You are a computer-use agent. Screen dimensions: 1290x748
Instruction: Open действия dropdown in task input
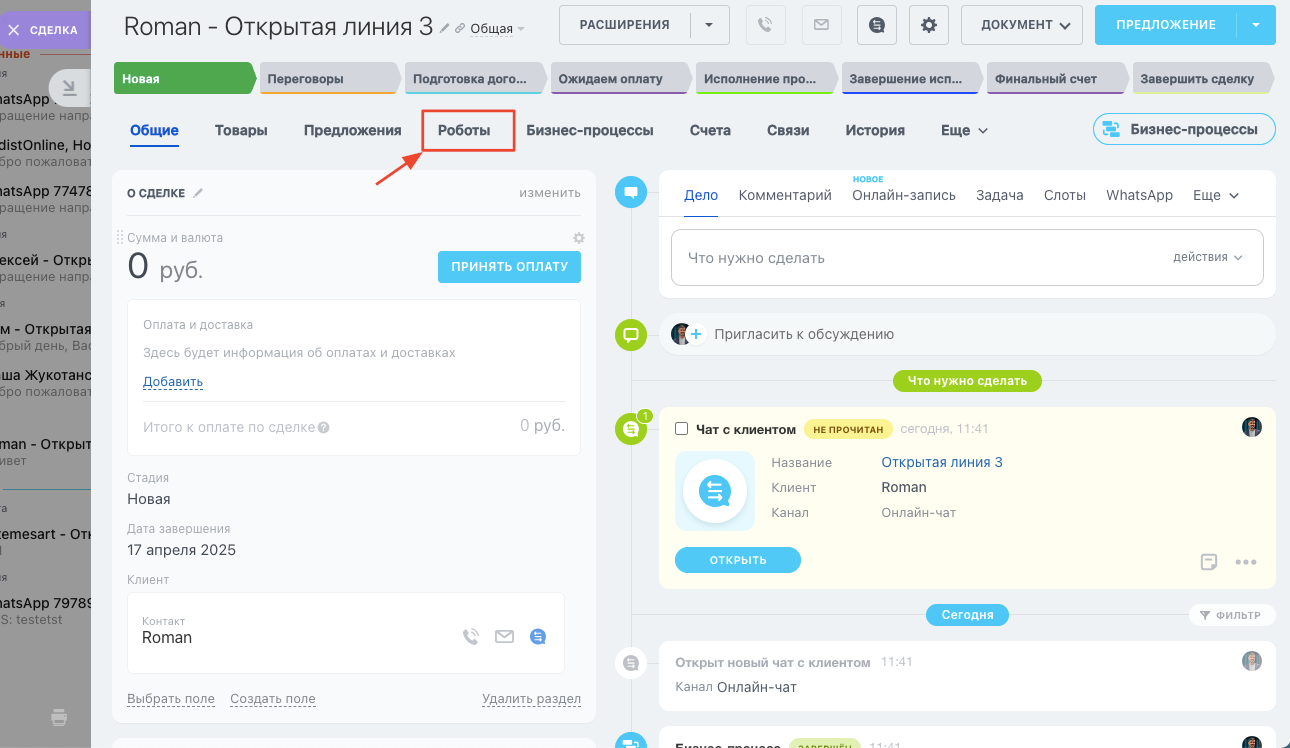click(x=1208, y=257)
